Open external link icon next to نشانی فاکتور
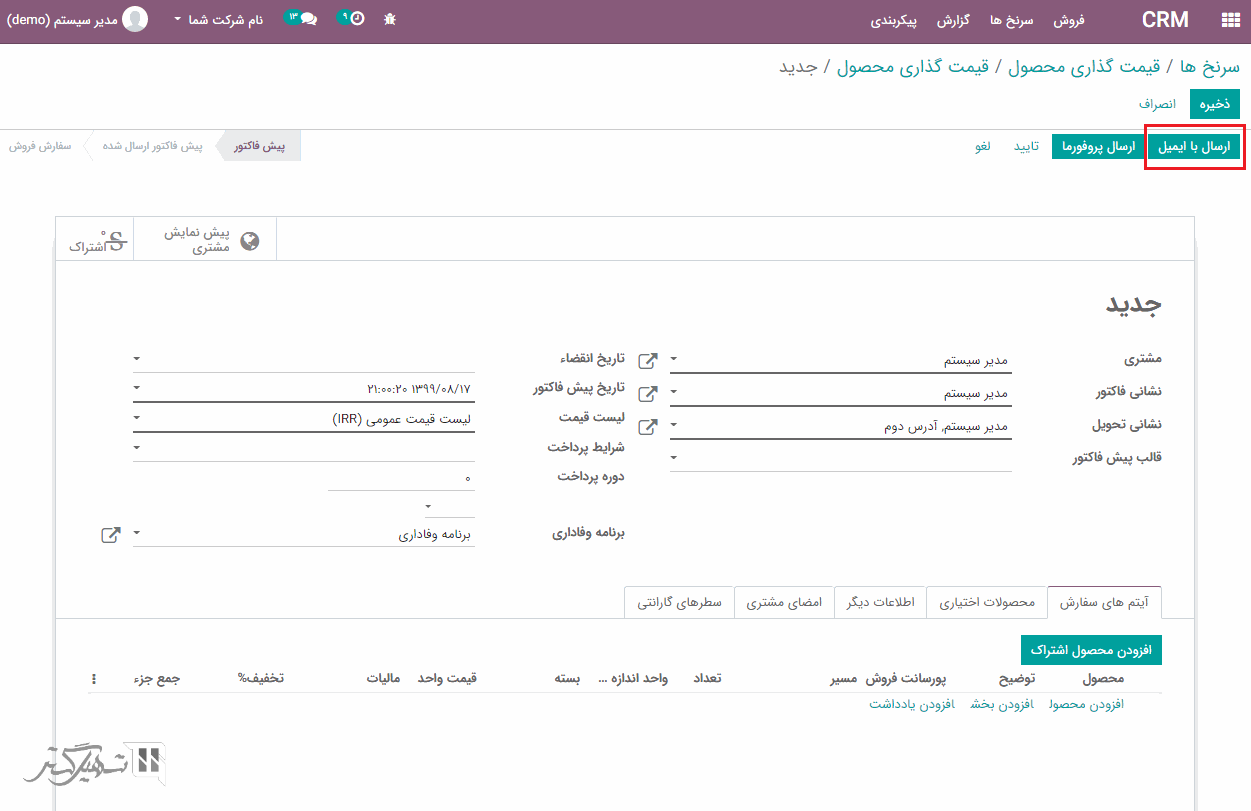The image size is (1251, 811). 649,393
